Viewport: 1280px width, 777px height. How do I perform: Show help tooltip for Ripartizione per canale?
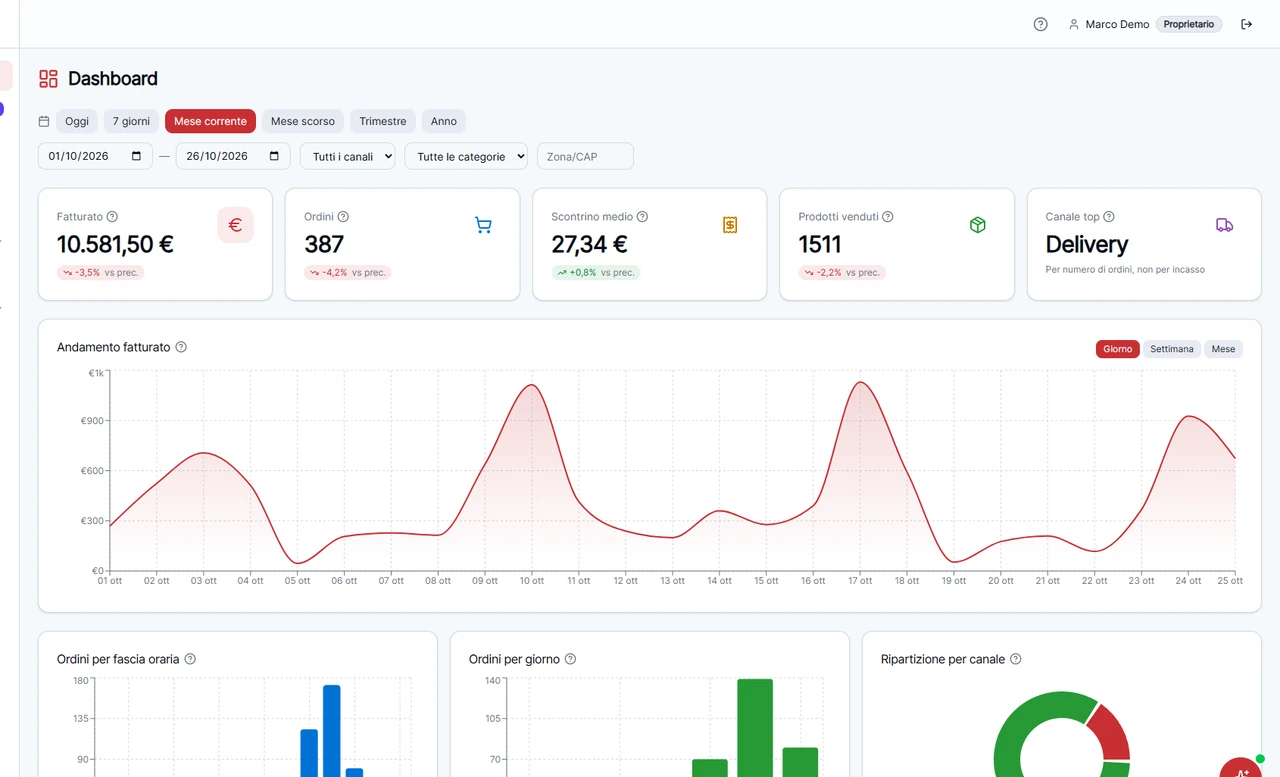pos(1015,659)
